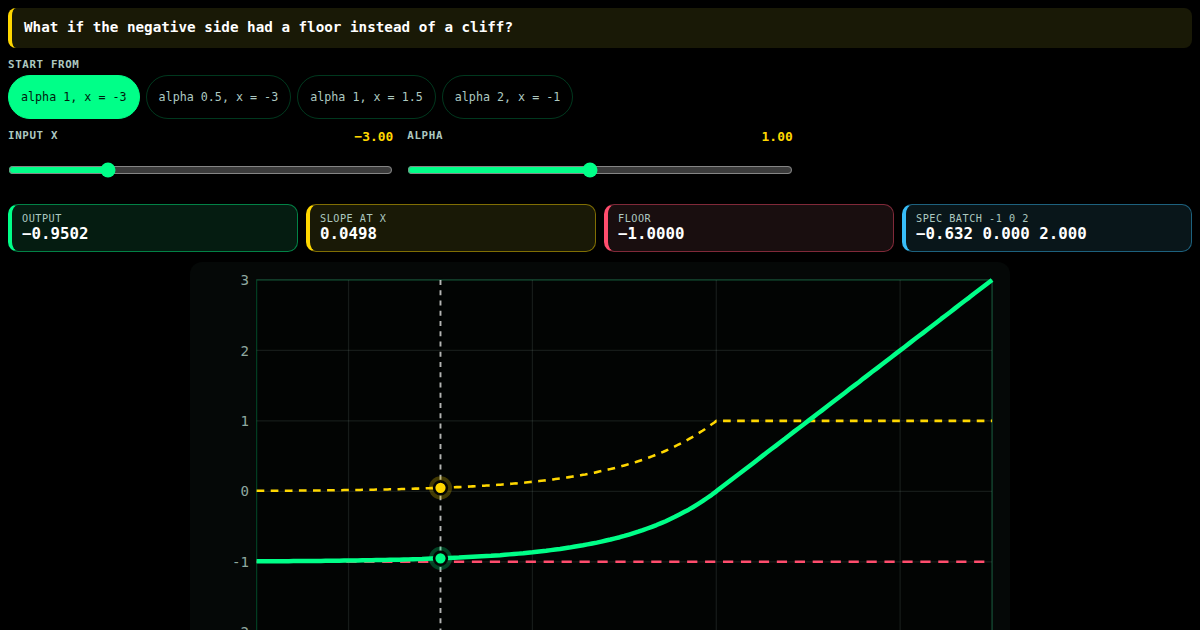Image resolution: width=1200 pixels, height=630 pixels.
Task: Click the yellow slope marker on the chart
Action: coord(440,488)
